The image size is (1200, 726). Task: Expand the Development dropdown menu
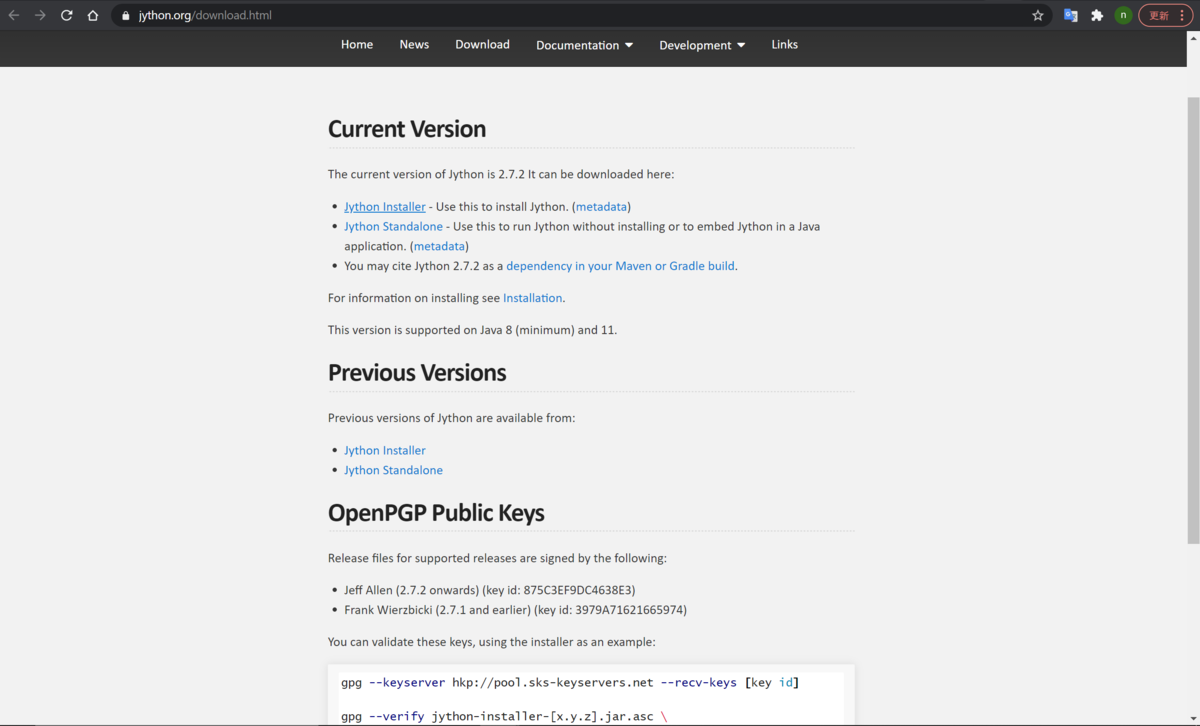click(702, 45)
